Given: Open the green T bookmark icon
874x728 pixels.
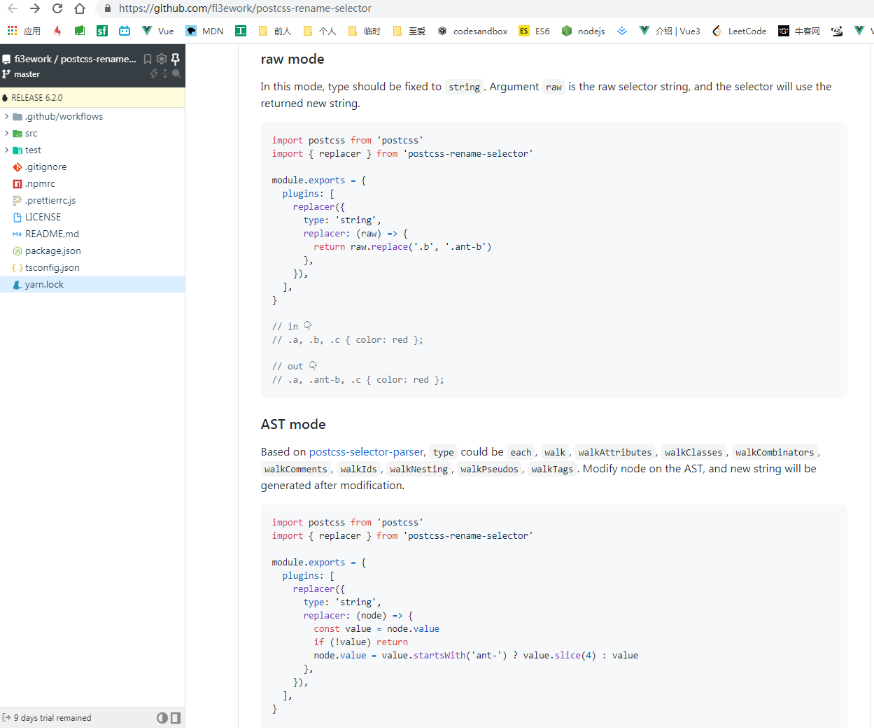Looking at the screenshot, I should click(x=241, y=31).
